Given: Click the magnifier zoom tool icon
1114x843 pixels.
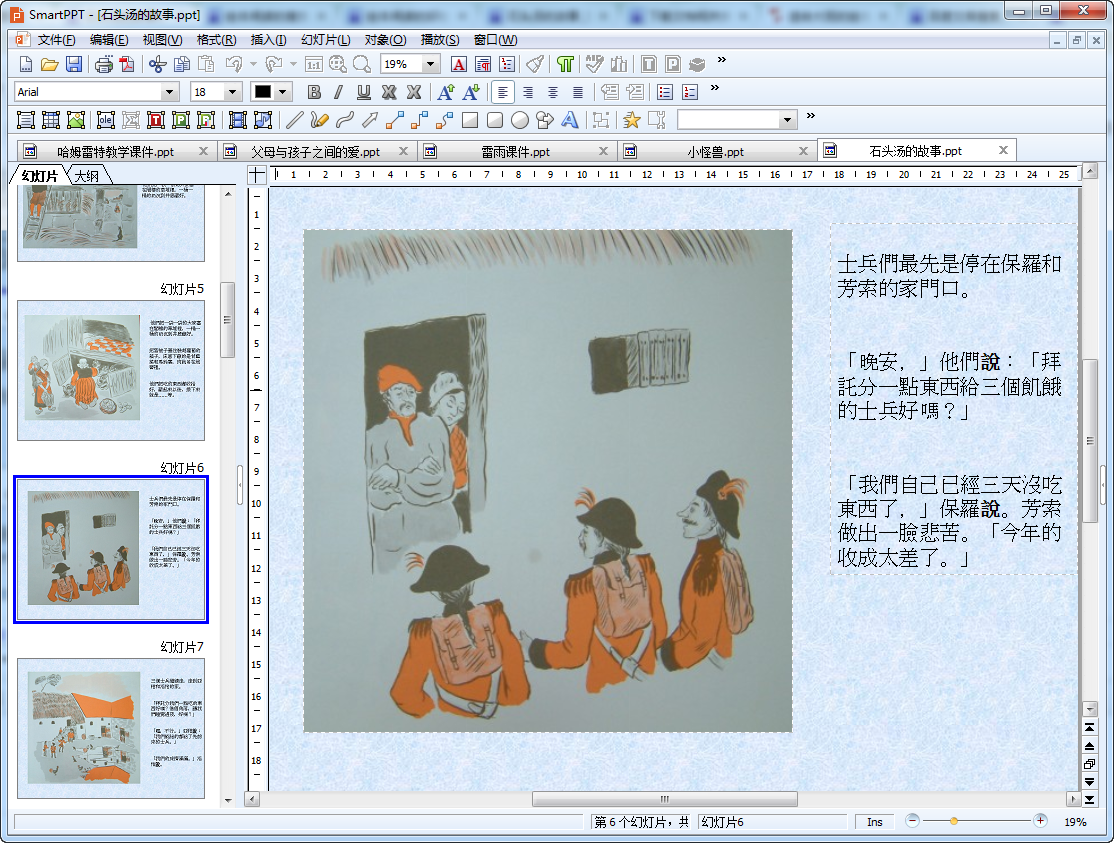Looking at the screenshot, I should [x=362, y=65].
